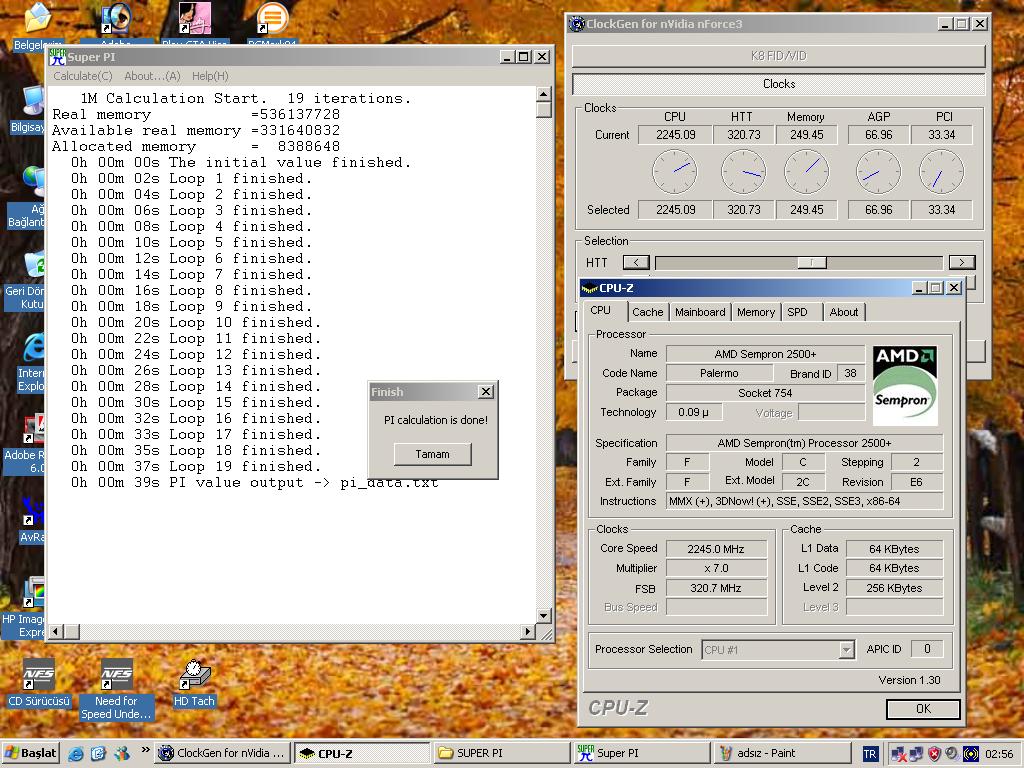Click the FSB 320.7 MHz field

point(716,588)
